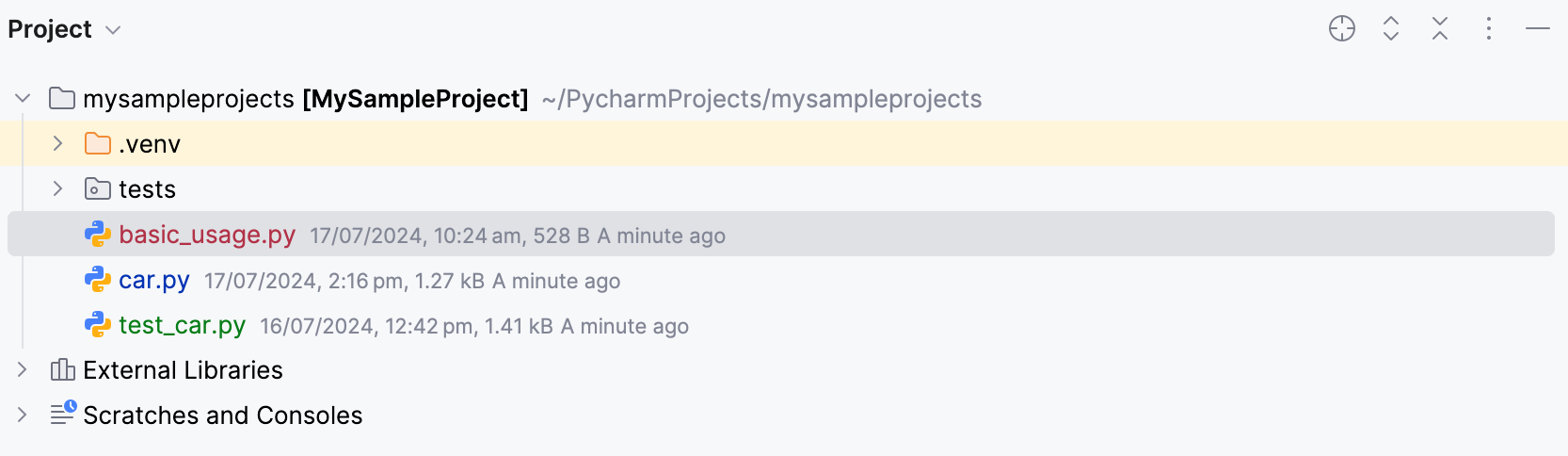Select the car.py file

tap(154, 280)
